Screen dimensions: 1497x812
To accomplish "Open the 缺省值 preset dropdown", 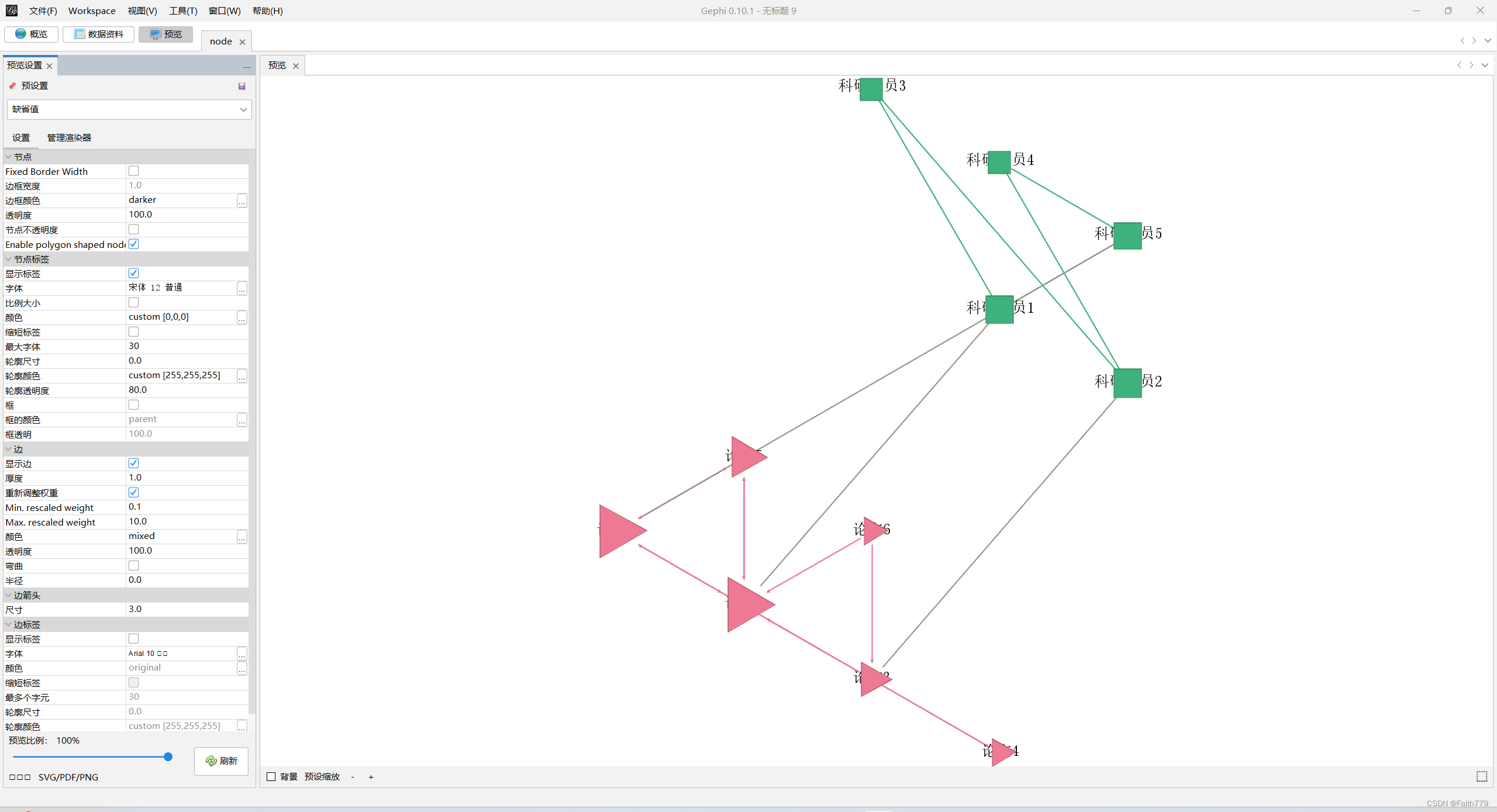I will pyautogui.click(x=129, y=109).
